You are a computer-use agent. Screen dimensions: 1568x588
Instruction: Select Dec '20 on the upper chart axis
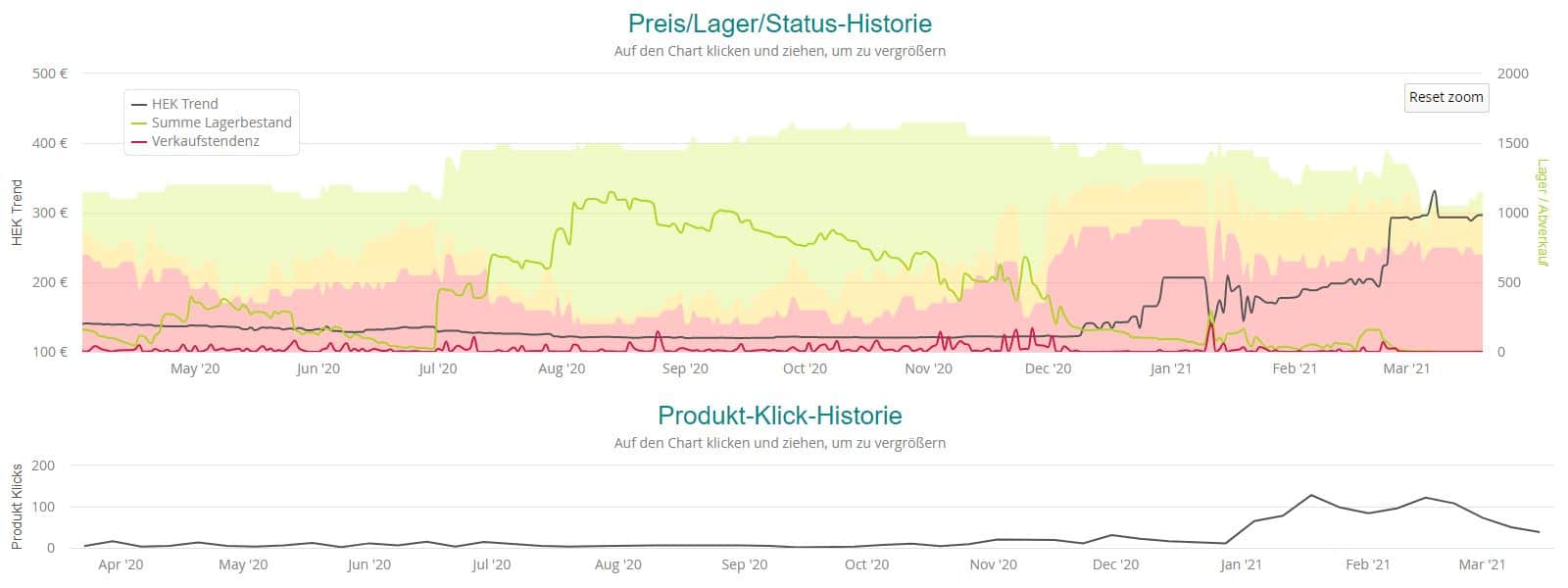pos(1048,368)
